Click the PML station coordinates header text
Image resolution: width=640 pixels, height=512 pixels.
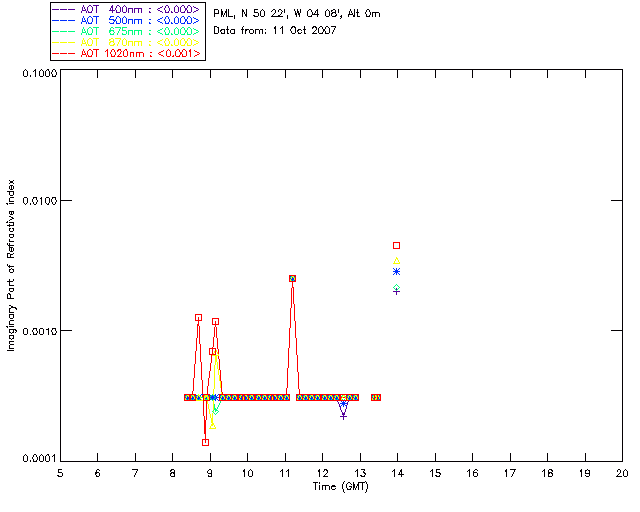(297, 13)
